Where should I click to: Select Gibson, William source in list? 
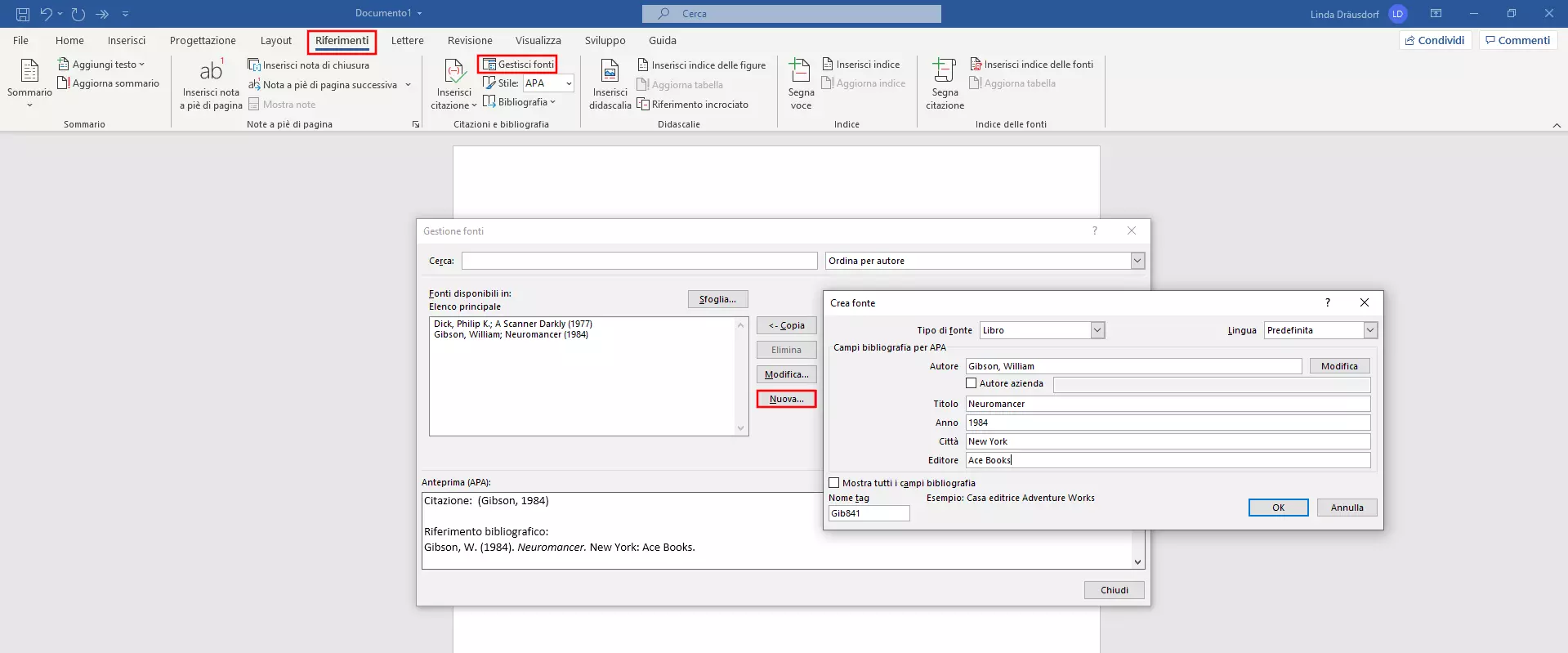point(511,334)
